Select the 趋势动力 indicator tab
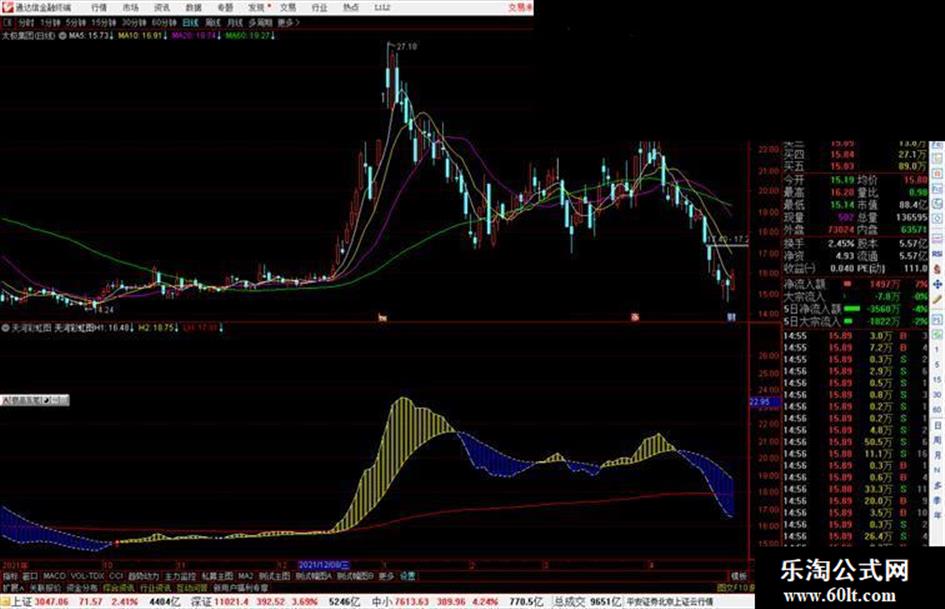 pyautogui.click(x=143, y=576)
